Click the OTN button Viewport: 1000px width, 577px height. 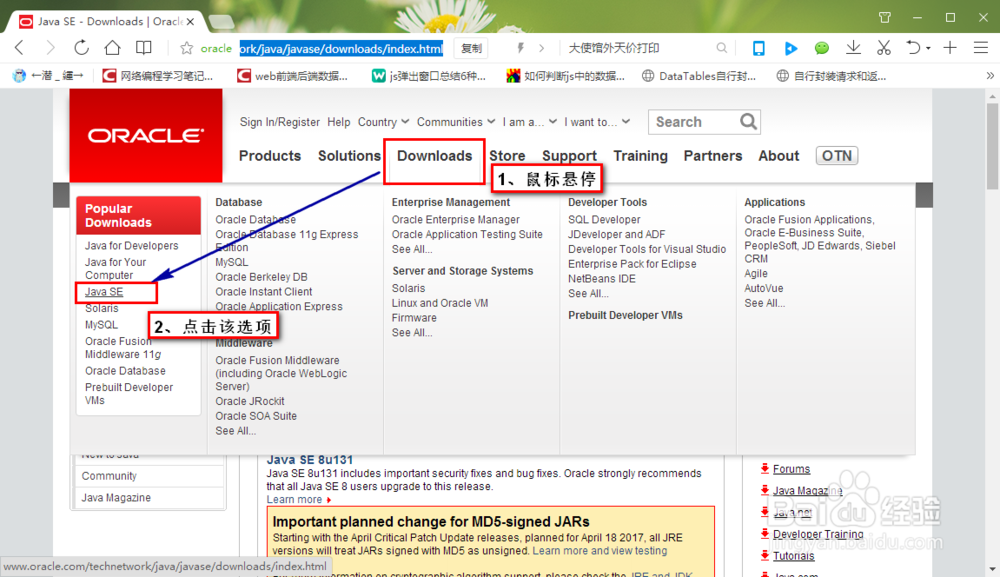click(837, 156)
